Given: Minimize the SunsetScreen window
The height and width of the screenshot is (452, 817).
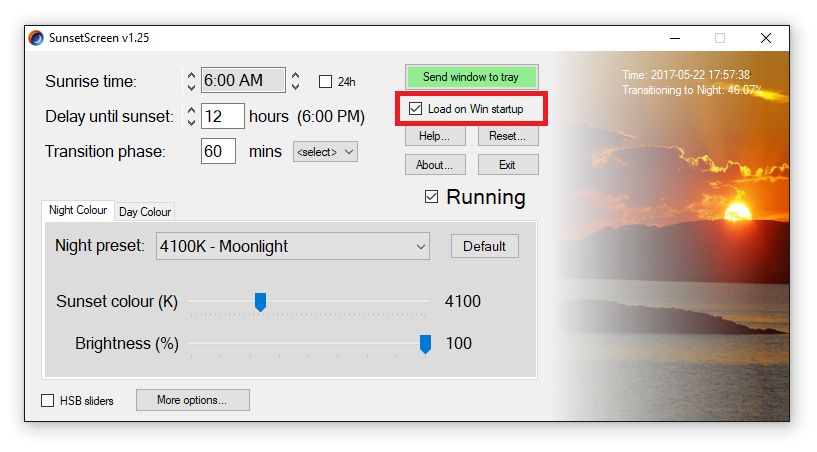Looking at the screenshot, I should click(675, 38).
